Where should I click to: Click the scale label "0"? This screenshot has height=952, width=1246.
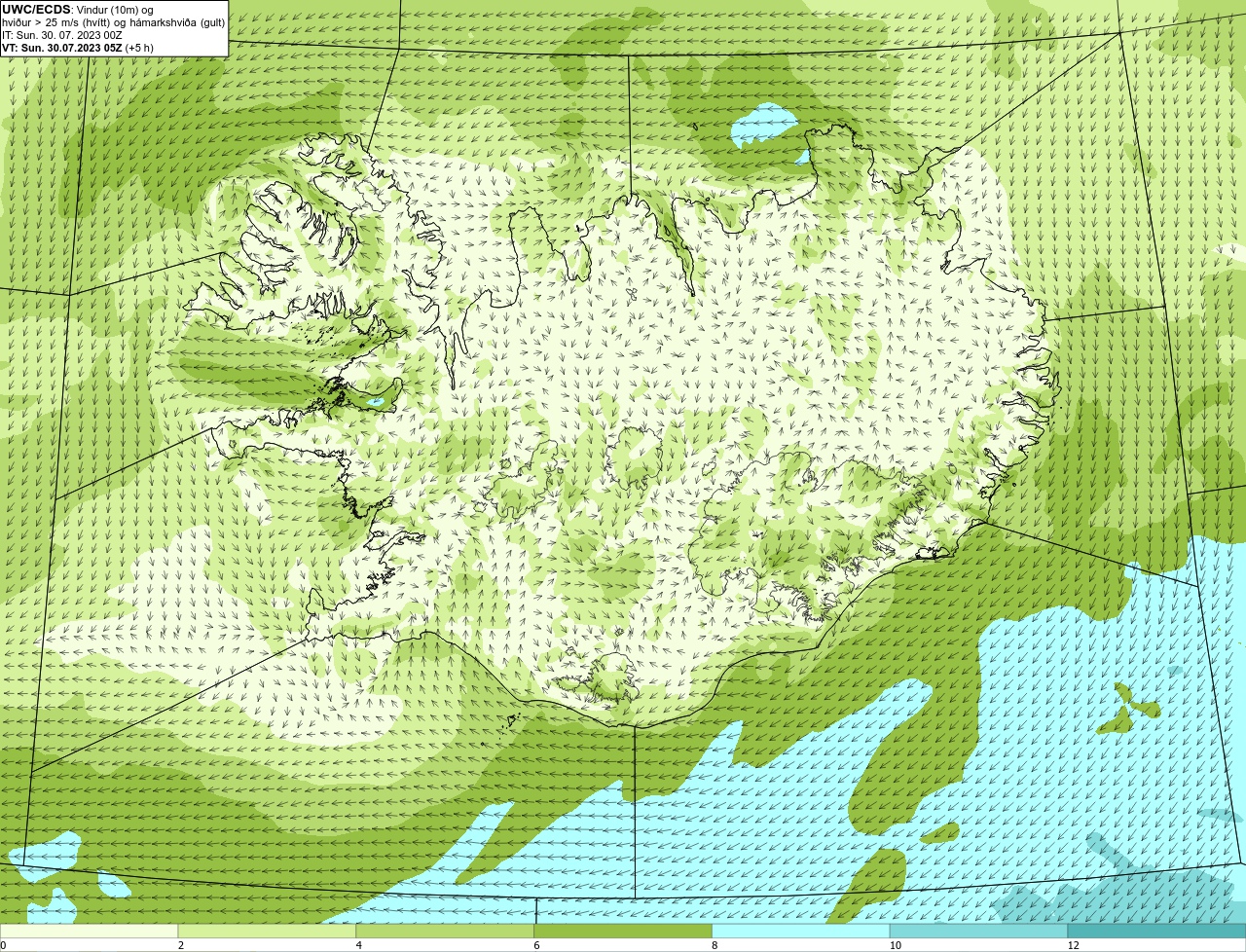coord(3,945)
